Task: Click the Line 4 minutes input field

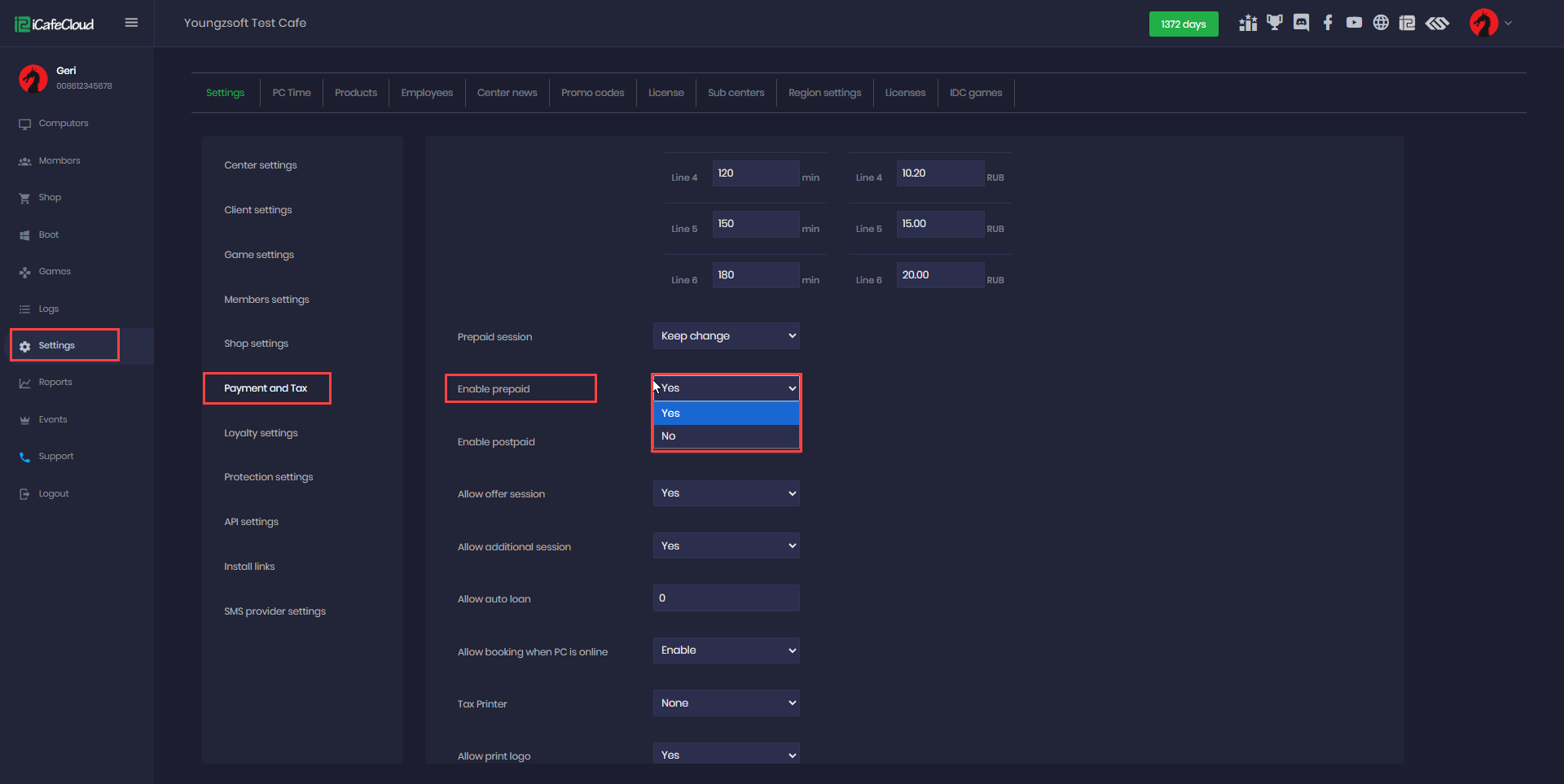Action: [755, 173]
